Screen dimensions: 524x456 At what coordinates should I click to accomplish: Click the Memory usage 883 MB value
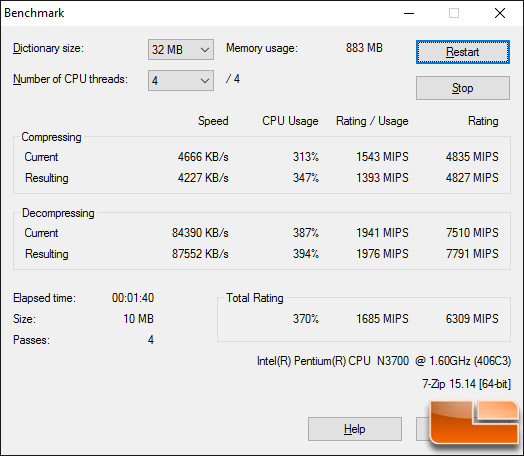pyautogui.click(x=364, y=48)
